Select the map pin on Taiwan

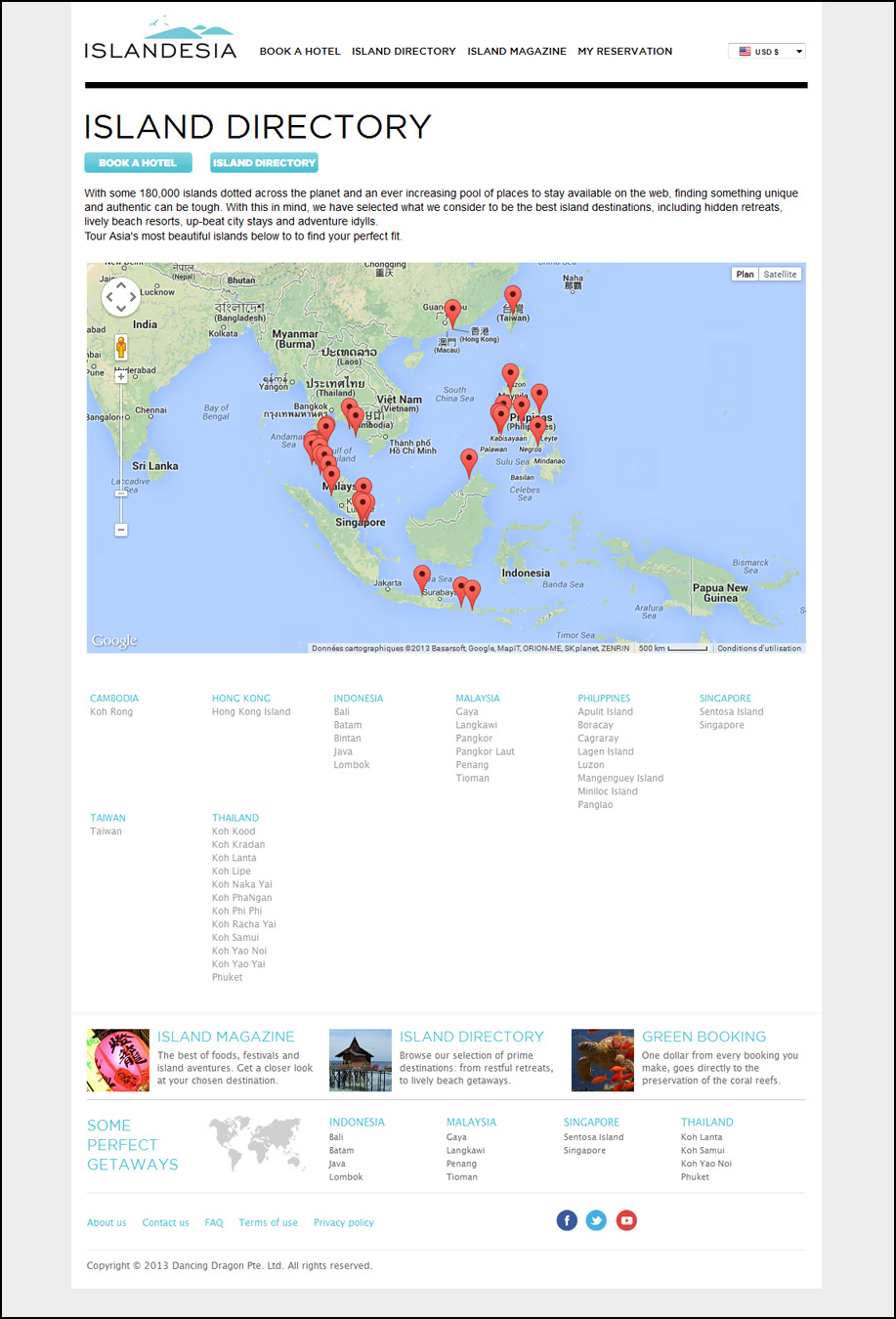pyautogui.click(x=513, y=298)
